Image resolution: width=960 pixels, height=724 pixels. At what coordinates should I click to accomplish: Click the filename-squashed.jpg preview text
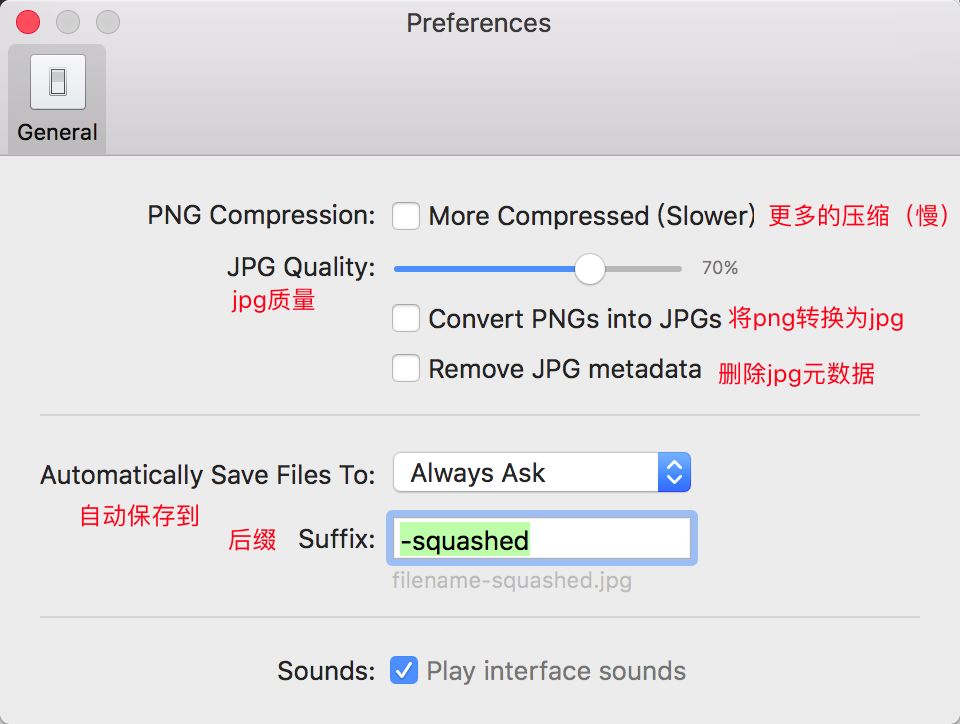(512, 581)
